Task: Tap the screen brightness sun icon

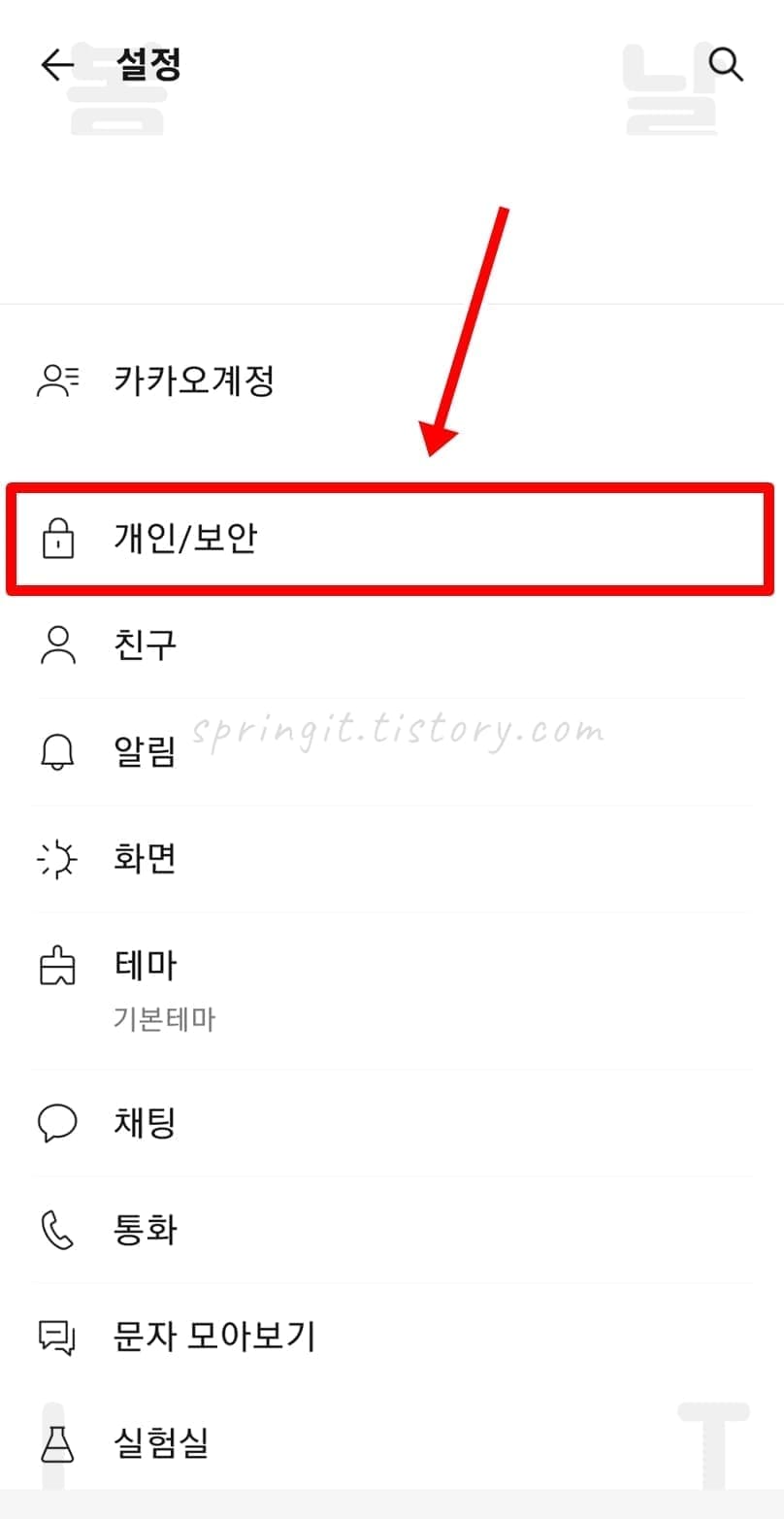Action: [58, 858]
